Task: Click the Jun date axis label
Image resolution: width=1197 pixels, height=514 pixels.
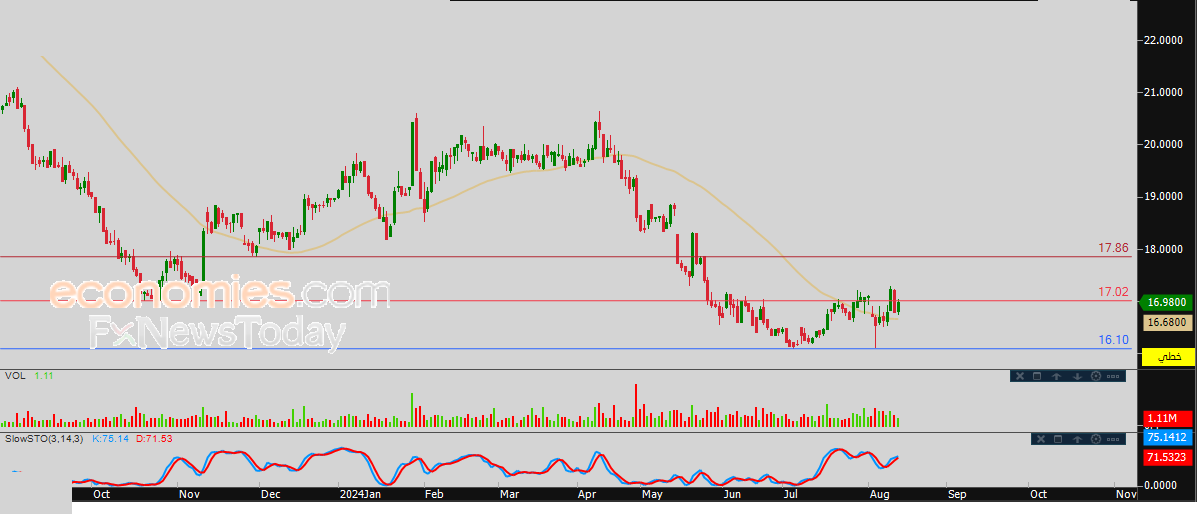Action: click(732, 494)
